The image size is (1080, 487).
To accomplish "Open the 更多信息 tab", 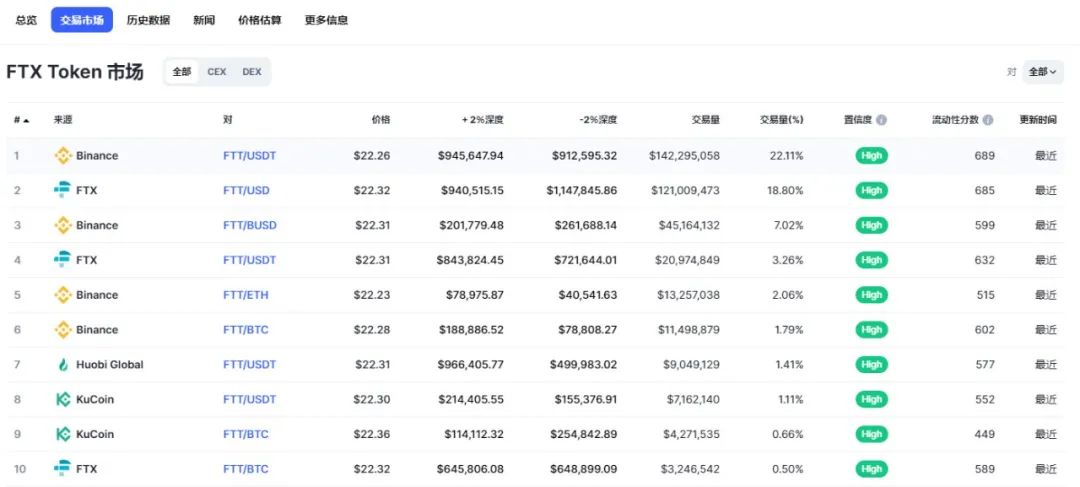I will [326, 20].
